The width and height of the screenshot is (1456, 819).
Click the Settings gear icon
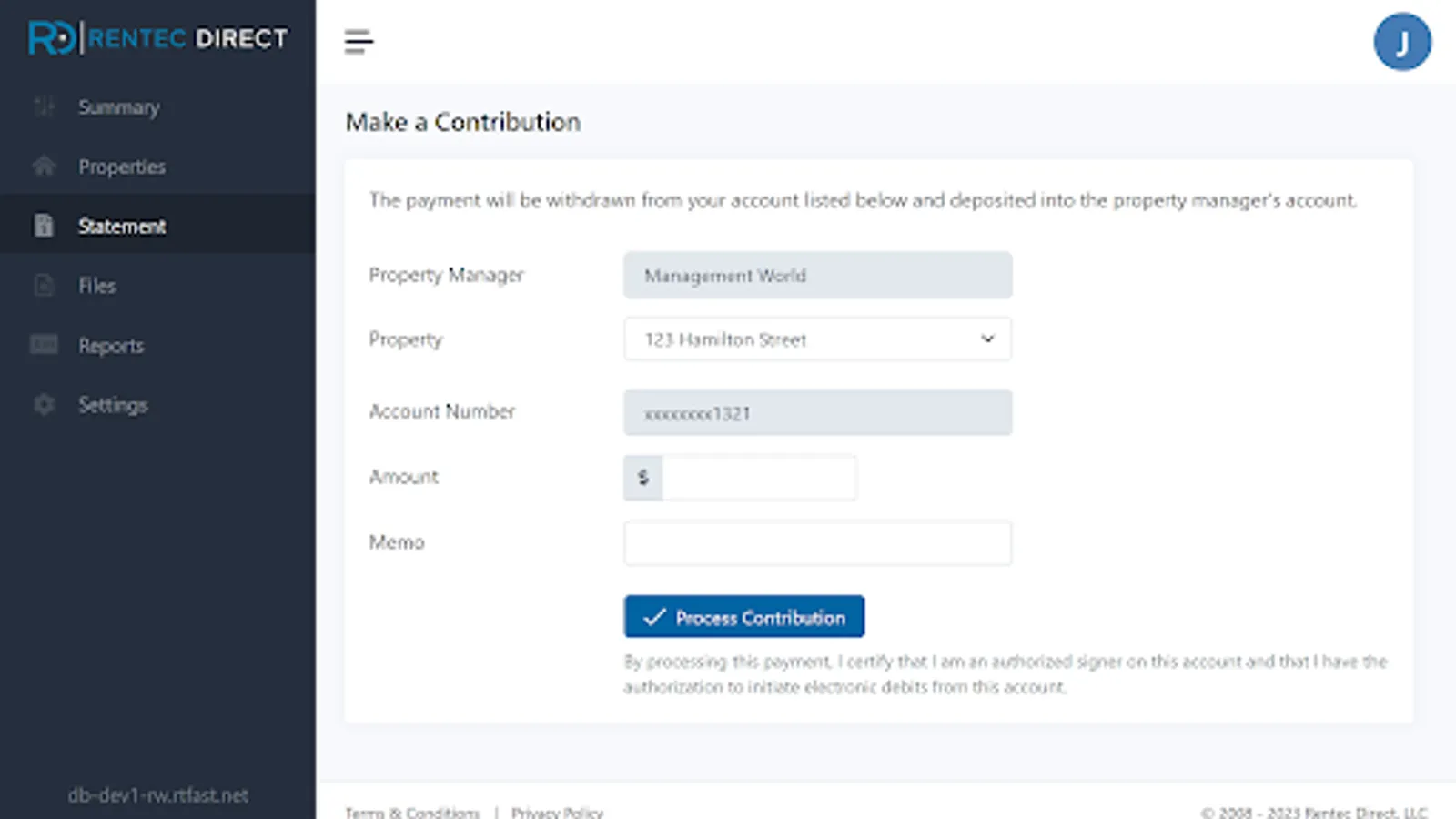pyautogui.click(x=44, y=405)
